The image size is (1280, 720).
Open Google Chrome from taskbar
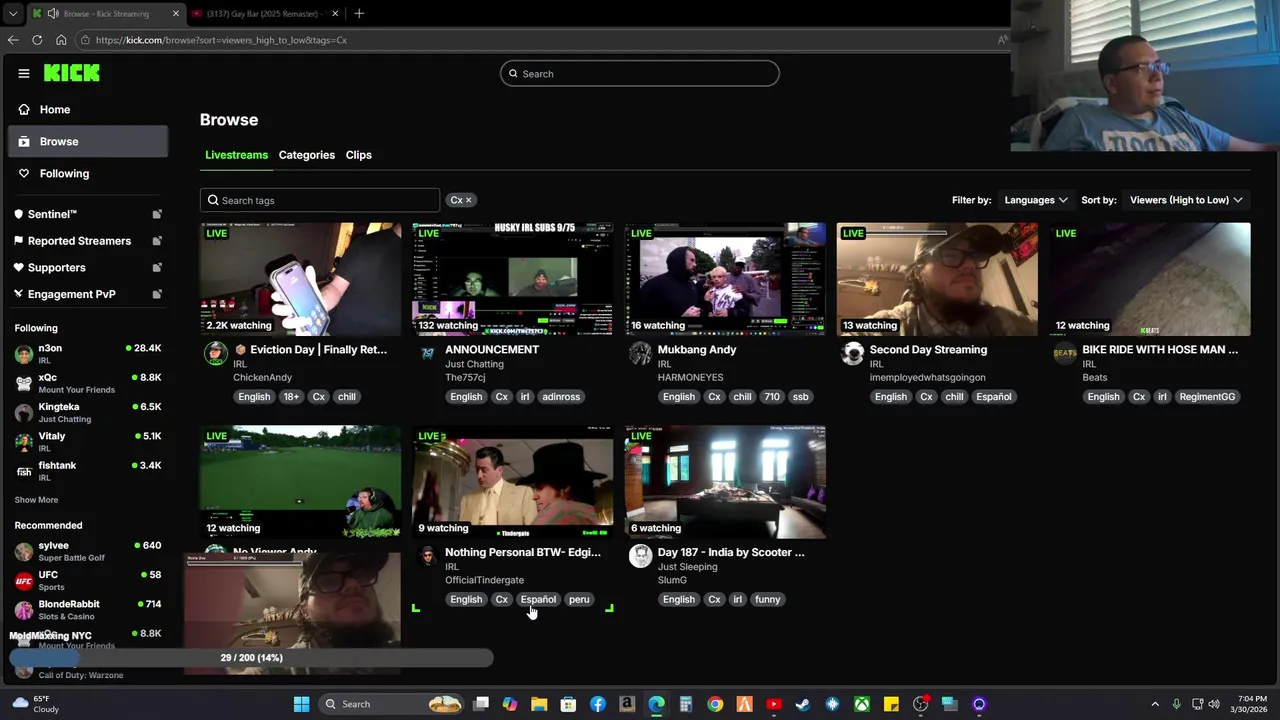[x=715, y=704]
